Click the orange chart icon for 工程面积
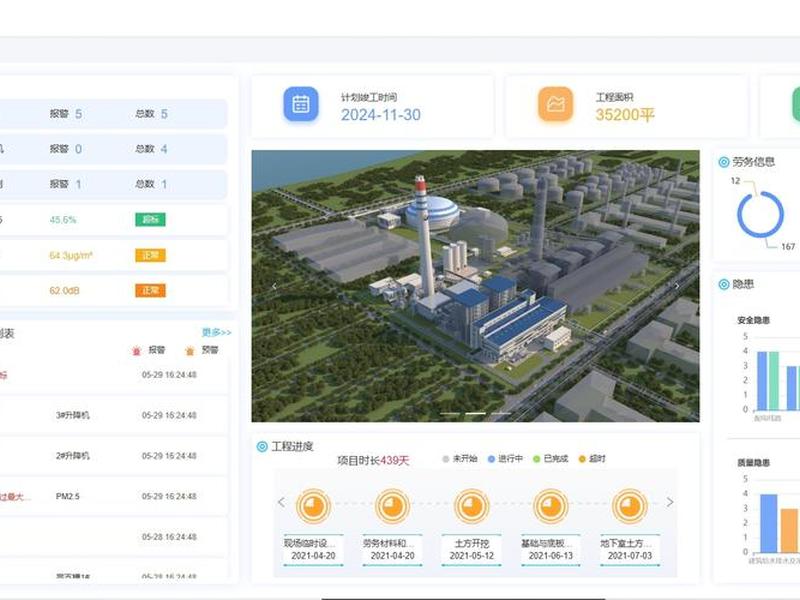 pos(556,104)
